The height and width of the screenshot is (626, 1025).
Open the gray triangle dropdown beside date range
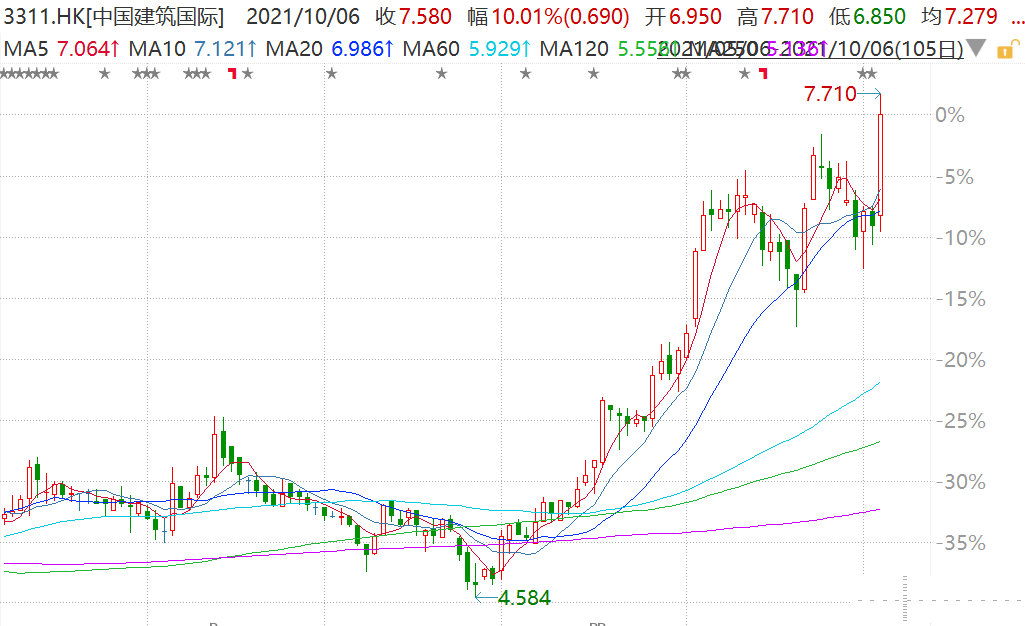[x=976, y=48]
